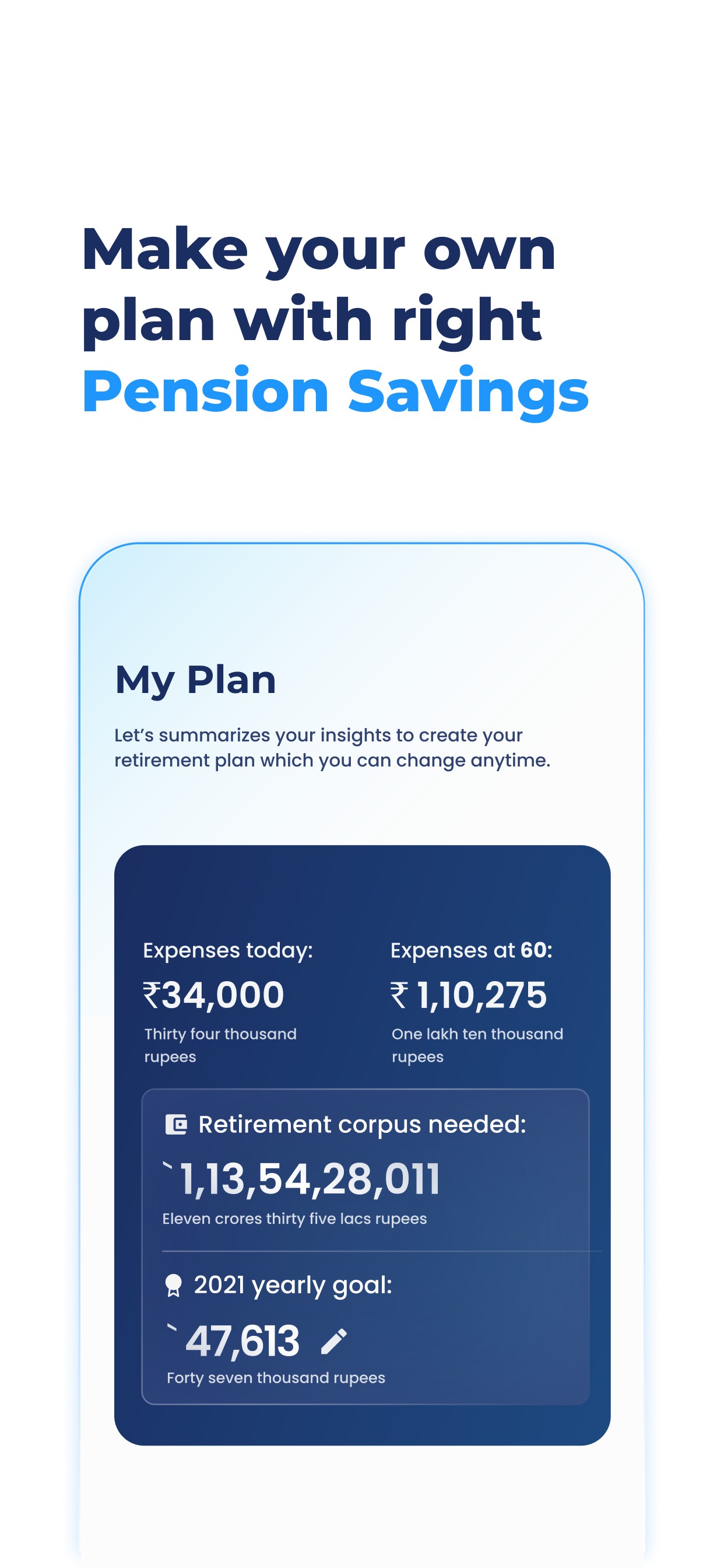Click the award badge icon near yearly goal

173,1285
